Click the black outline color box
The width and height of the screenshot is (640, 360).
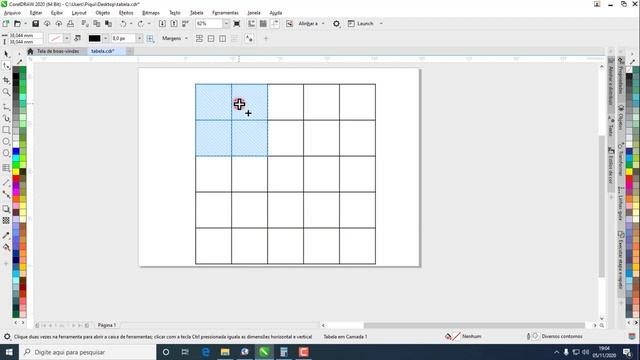pos(94,38)
